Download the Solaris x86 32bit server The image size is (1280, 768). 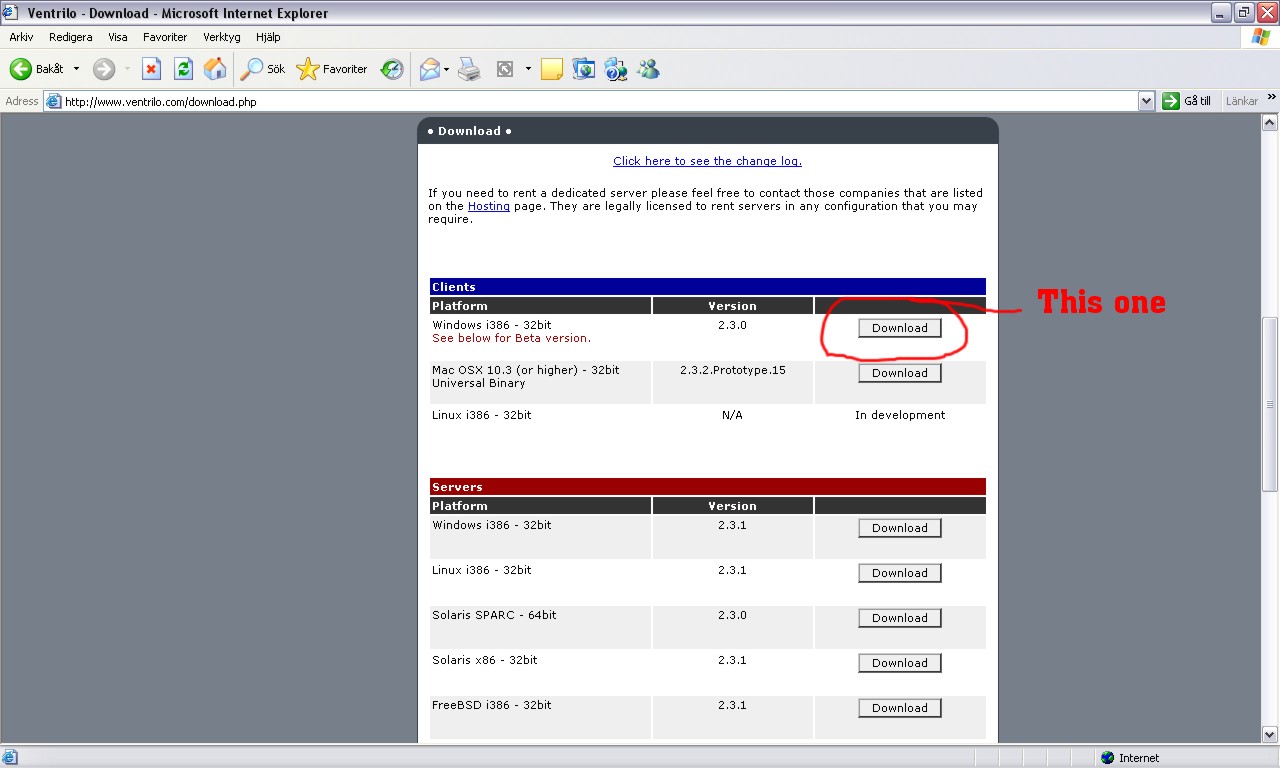pyautogui.click(x=899, y=663)
